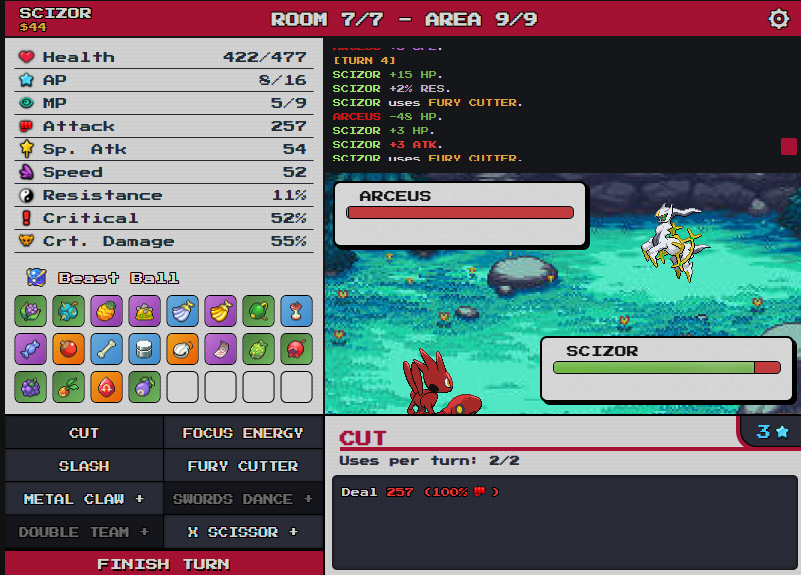Open the settings gear
The height and width of the screenshot is (575, 801).
tap(779, 19)
